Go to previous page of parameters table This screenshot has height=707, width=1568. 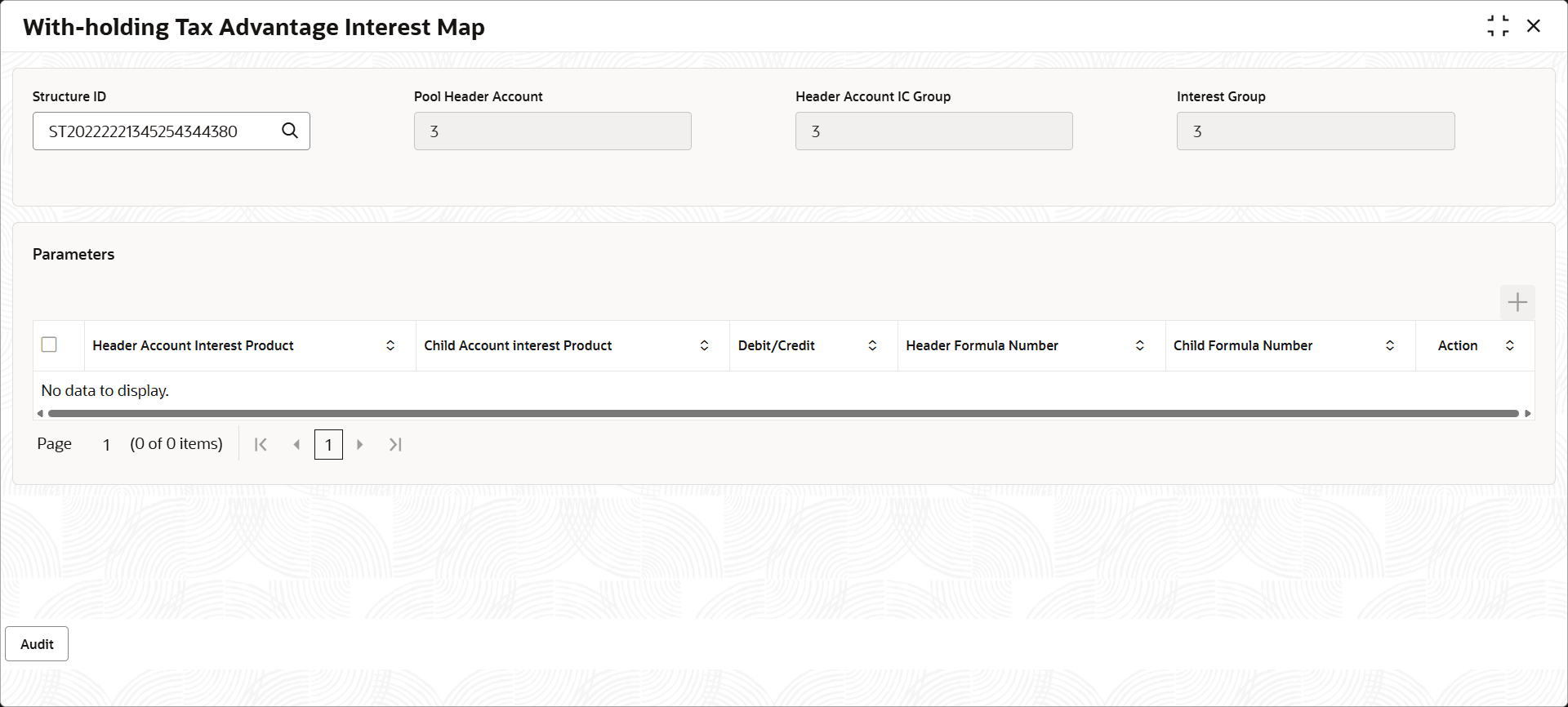pyautogui.click(x=296, y=444)
